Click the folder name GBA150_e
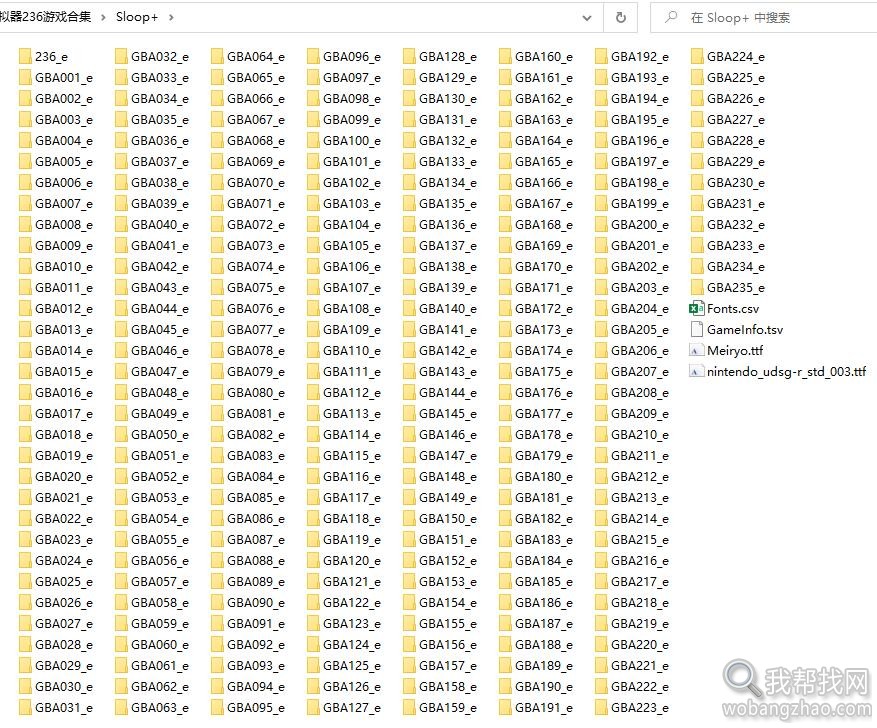The image size is (877, 728). [448, 519]
